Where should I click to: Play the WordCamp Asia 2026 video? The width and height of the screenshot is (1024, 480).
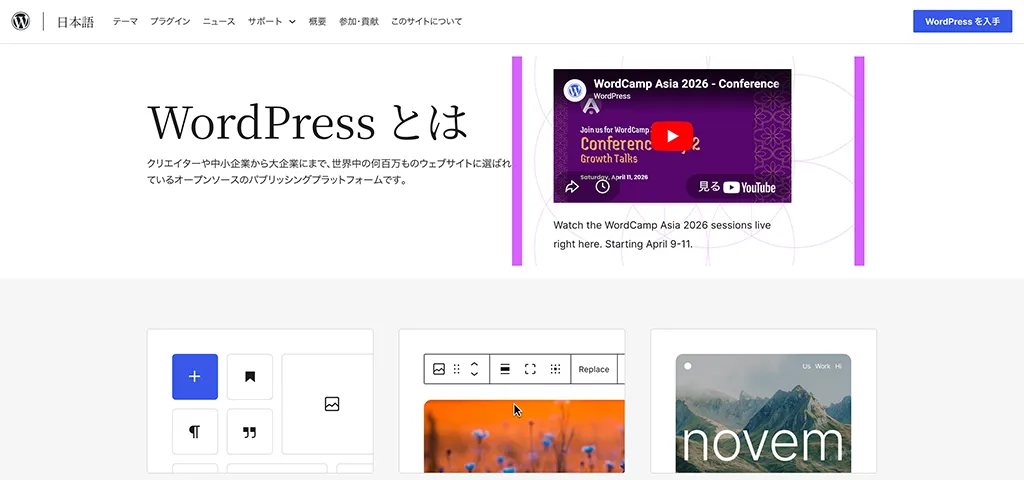672,136
